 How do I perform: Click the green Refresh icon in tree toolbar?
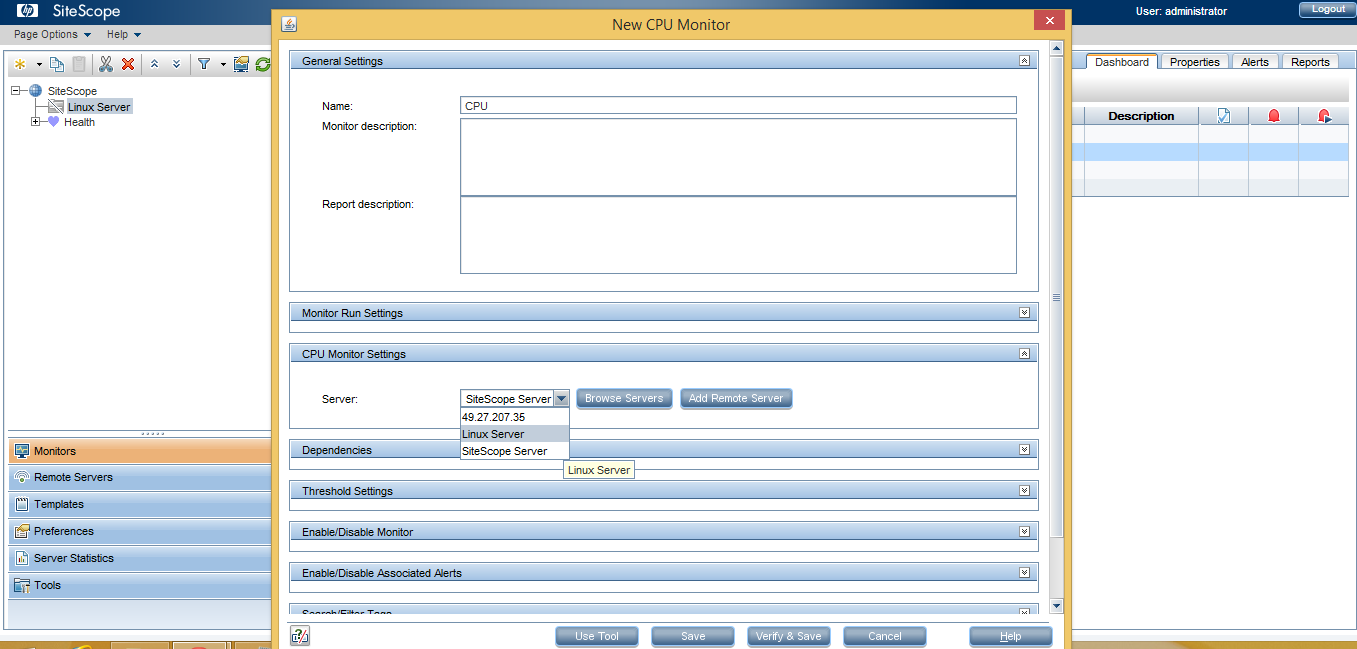263,64
